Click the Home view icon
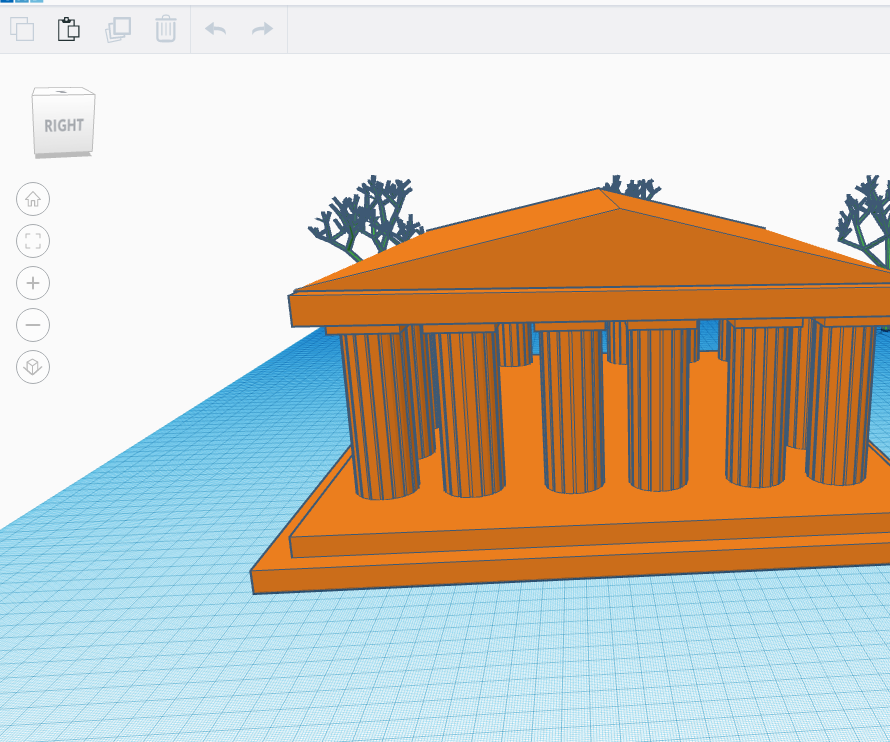Image resolution: width=890 pixels, height=742 pixels. tap(33, 199)
